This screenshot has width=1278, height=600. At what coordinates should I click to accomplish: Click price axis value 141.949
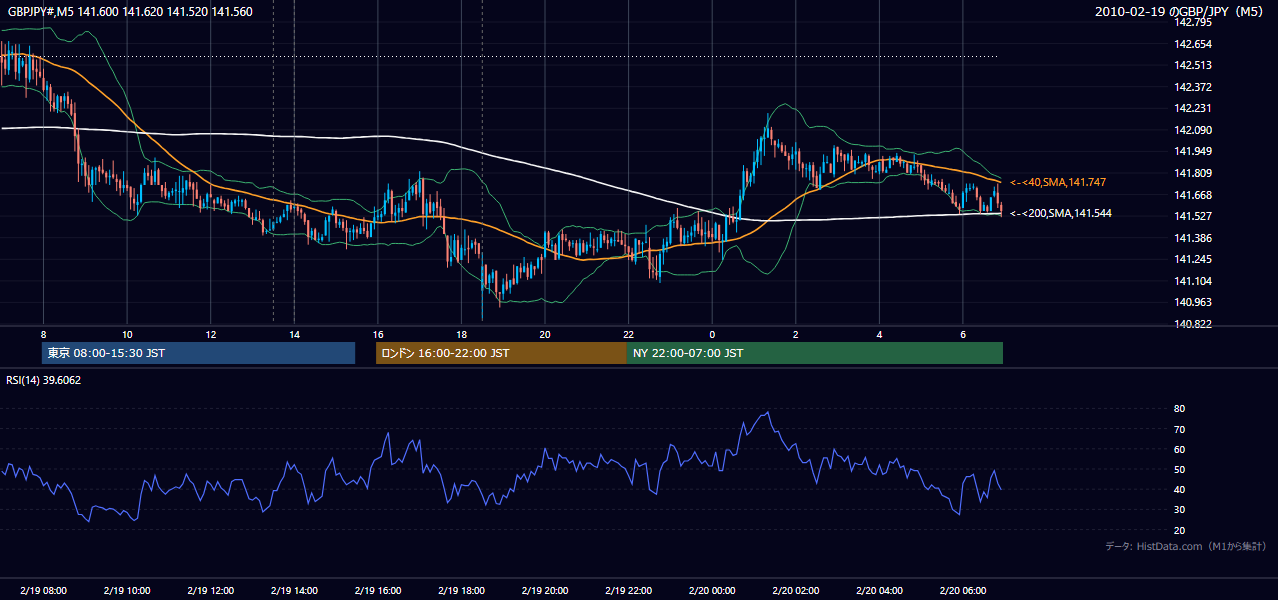(x=1192, y=151)
